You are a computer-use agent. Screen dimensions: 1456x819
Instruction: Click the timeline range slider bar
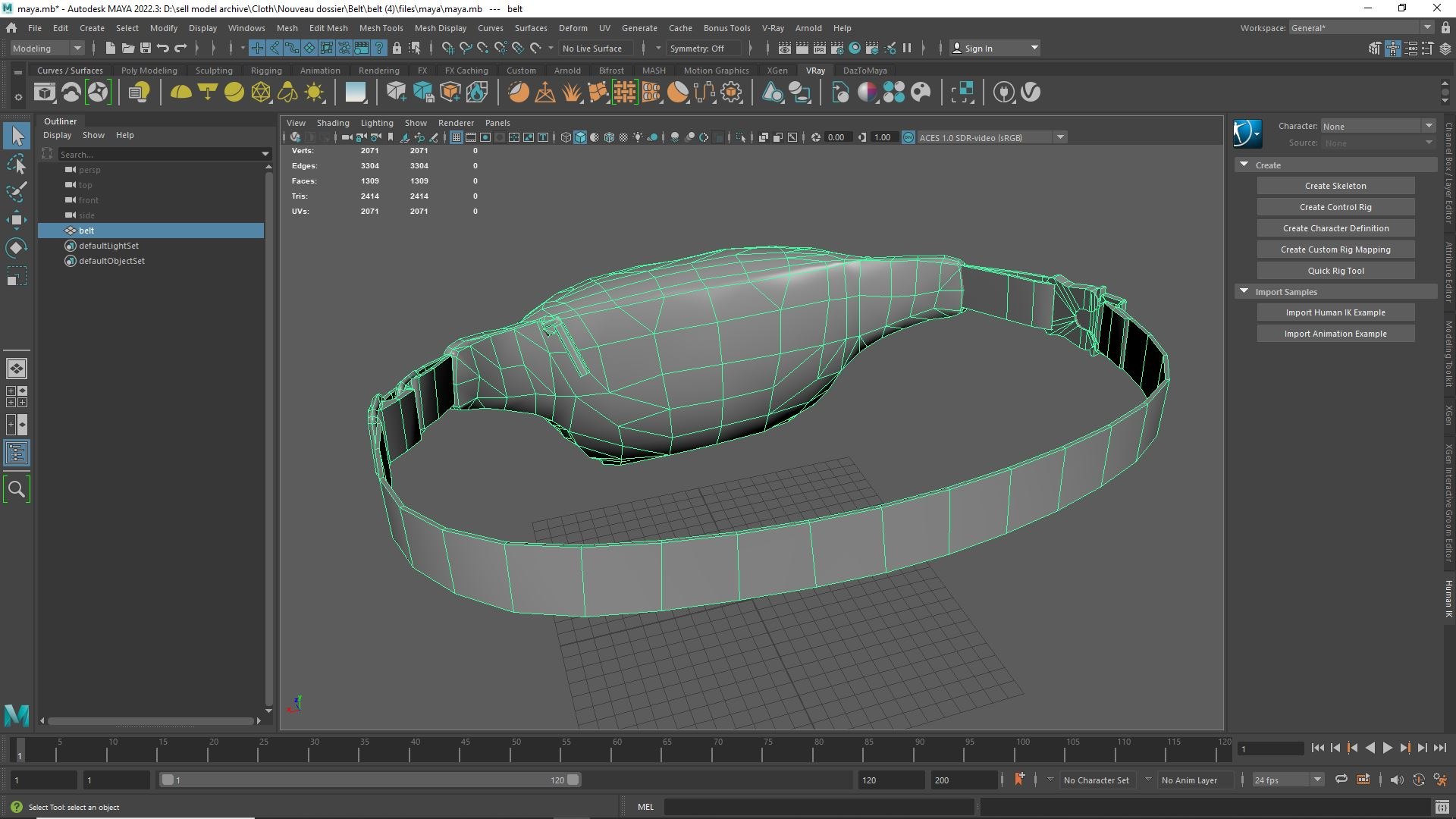[x=369, y=780]
